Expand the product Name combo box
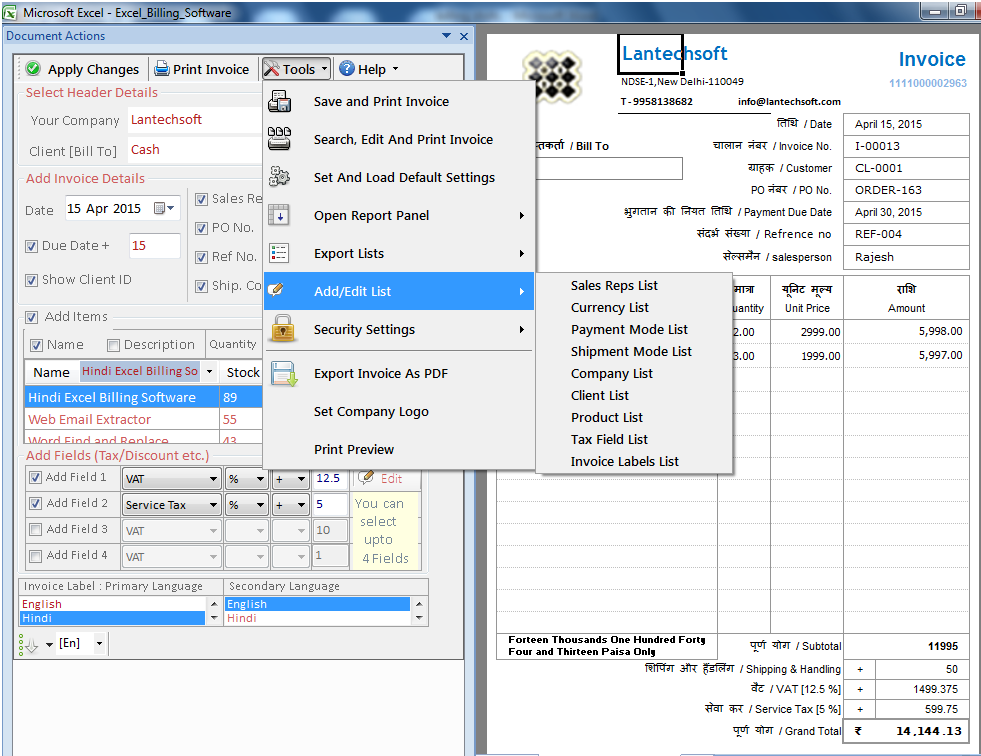Screen dimensions: 981x756 click(210, 372)
